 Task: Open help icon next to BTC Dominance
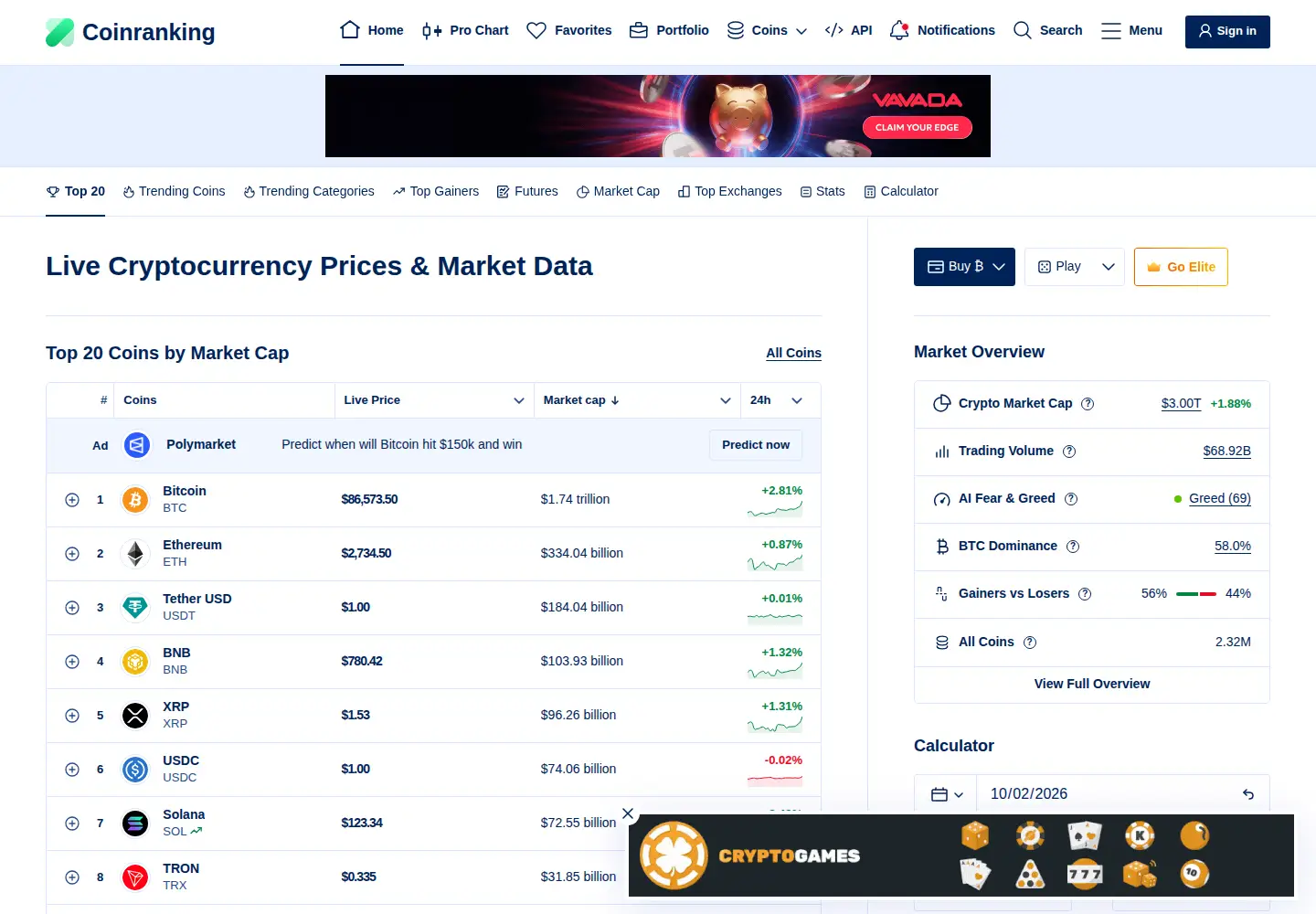pos(1073,547)
